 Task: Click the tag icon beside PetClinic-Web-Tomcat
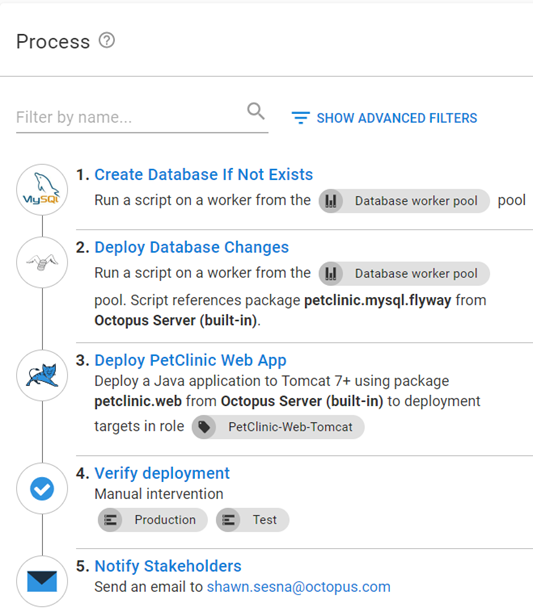204,427
